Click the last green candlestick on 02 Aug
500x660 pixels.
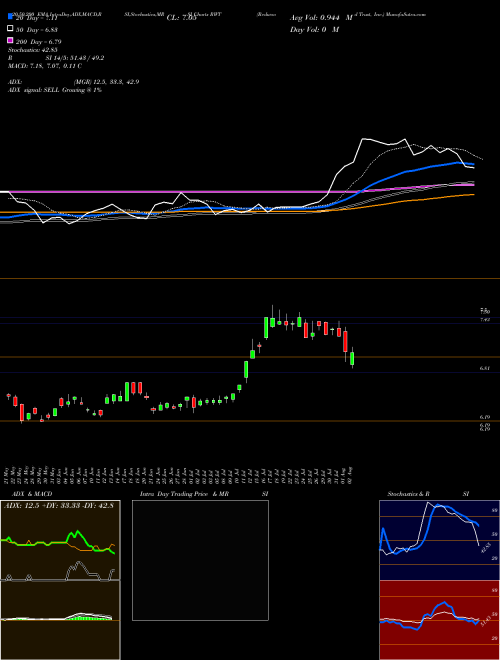tap(352, 358)
